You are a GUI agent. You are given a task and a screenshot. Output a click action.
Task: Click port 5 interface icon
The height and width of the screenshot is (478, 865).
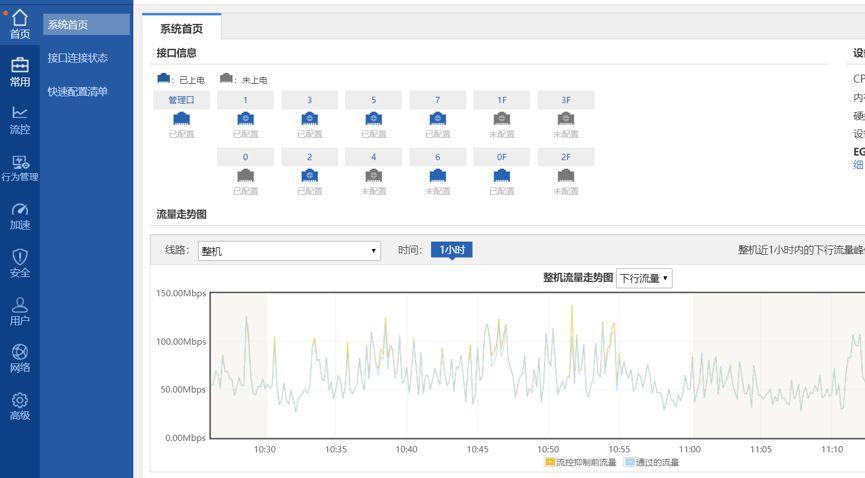[373, 119]
